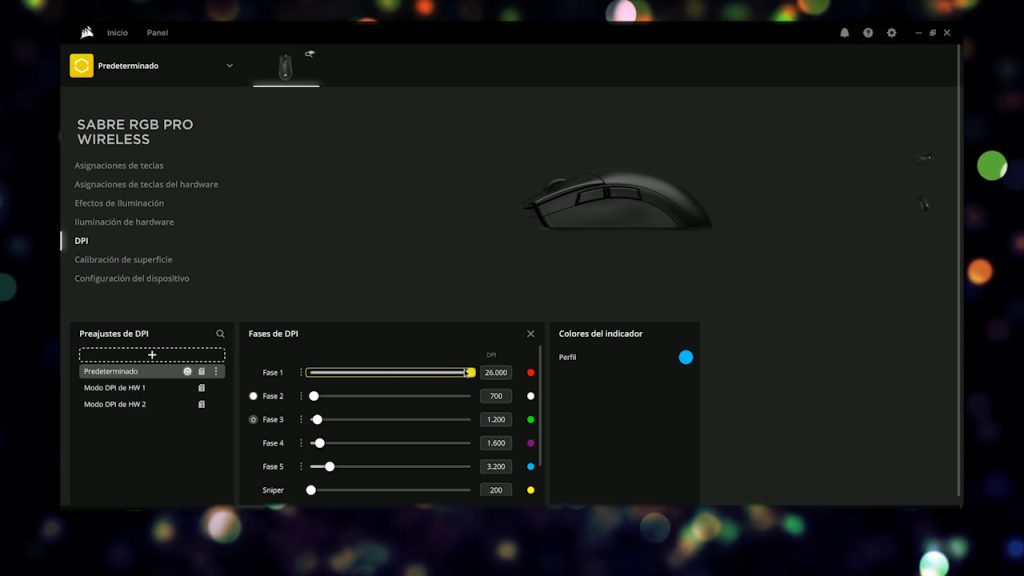
Task: Open the drag handle dots for Fase 3
Action: point(301,419)
